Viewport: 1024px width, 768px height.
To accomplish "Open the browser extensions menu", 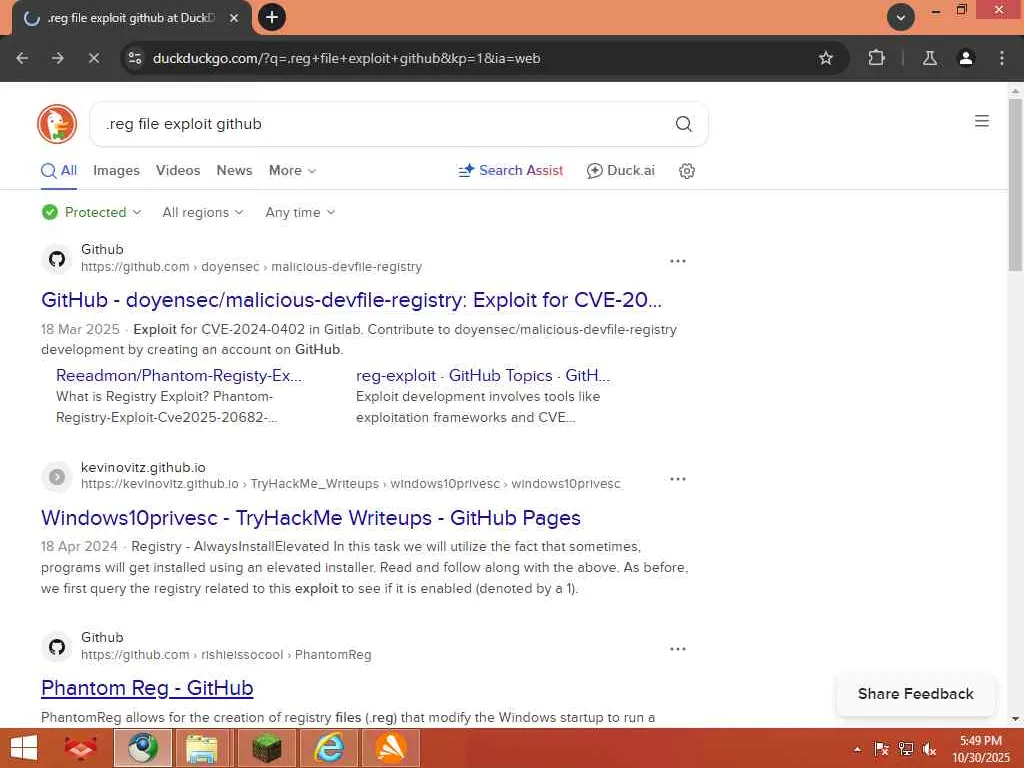I will click(x=876, y=58).
